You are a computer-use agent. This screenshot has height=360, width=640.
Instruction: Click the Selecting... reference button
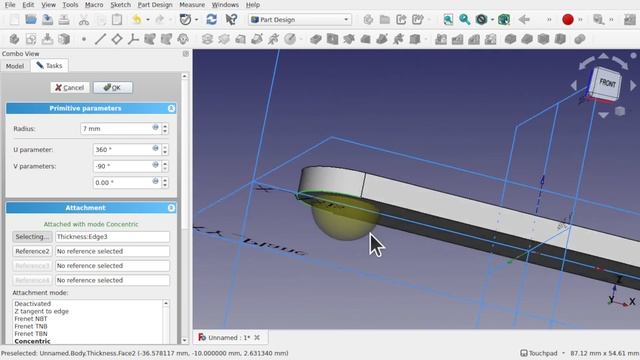point(32,237)
